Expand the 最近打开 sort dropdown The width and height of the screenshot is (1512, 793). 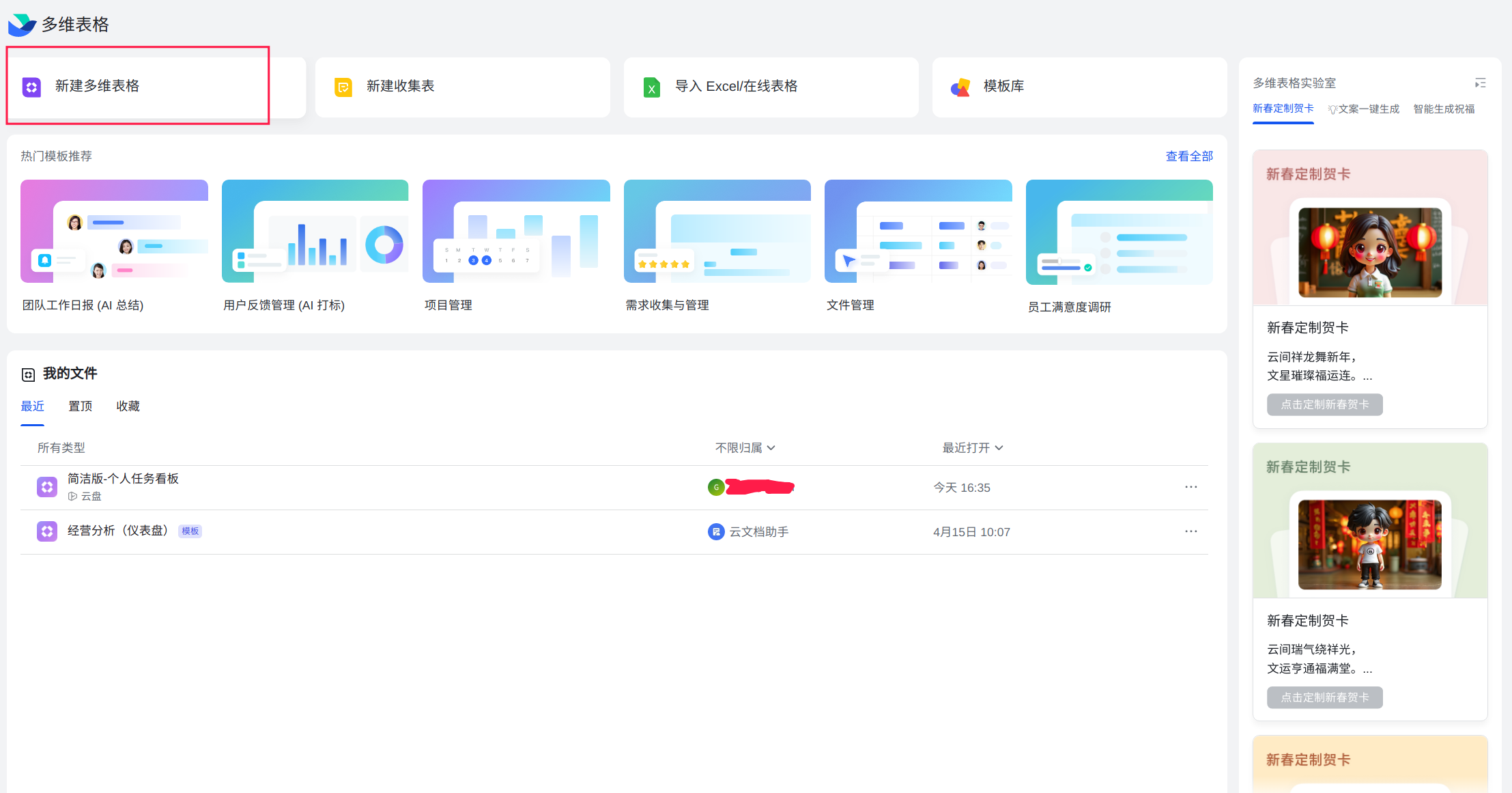972,448
